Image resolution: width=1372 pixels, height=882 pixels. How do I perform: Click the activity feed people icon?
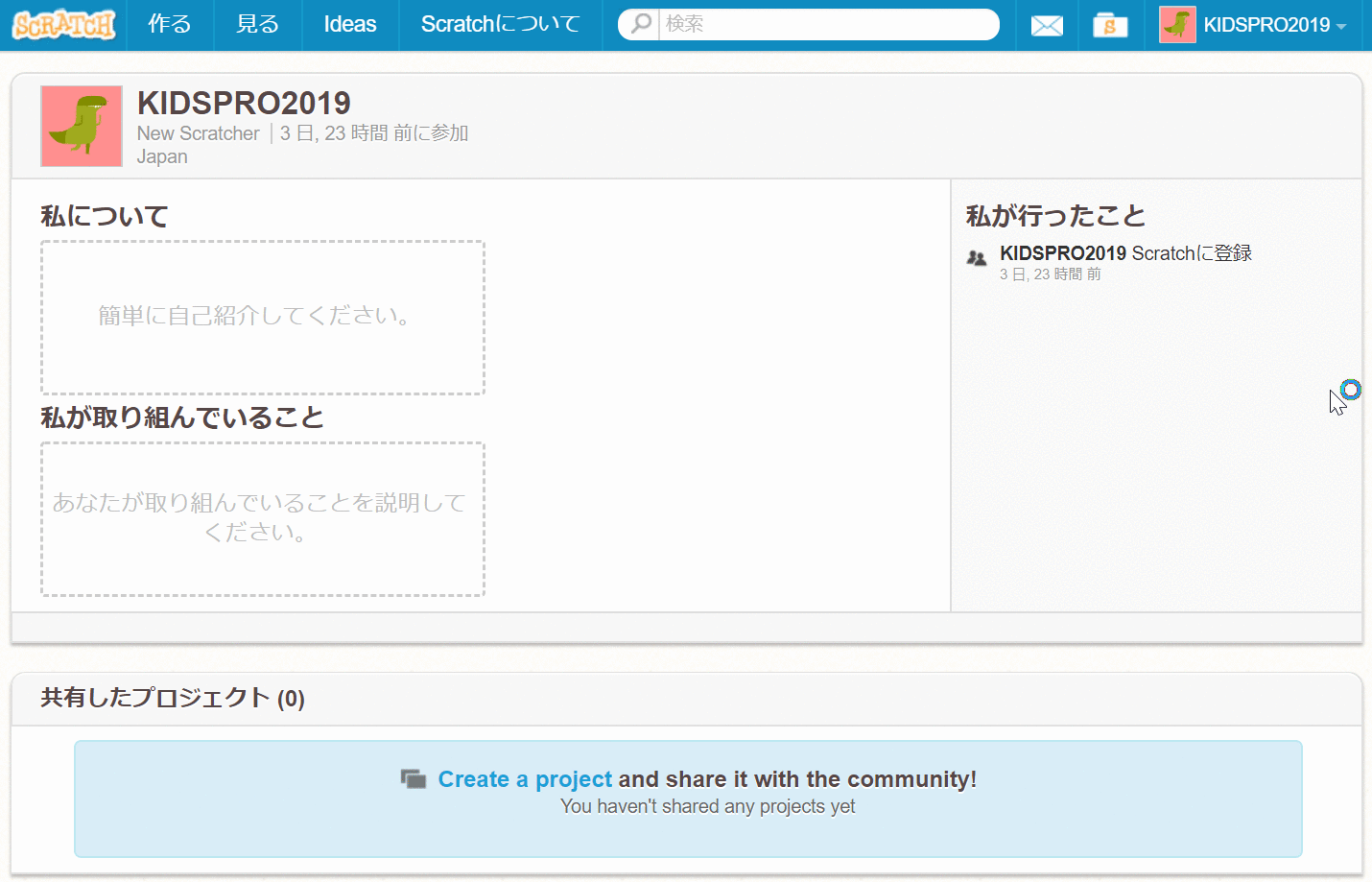977,258
